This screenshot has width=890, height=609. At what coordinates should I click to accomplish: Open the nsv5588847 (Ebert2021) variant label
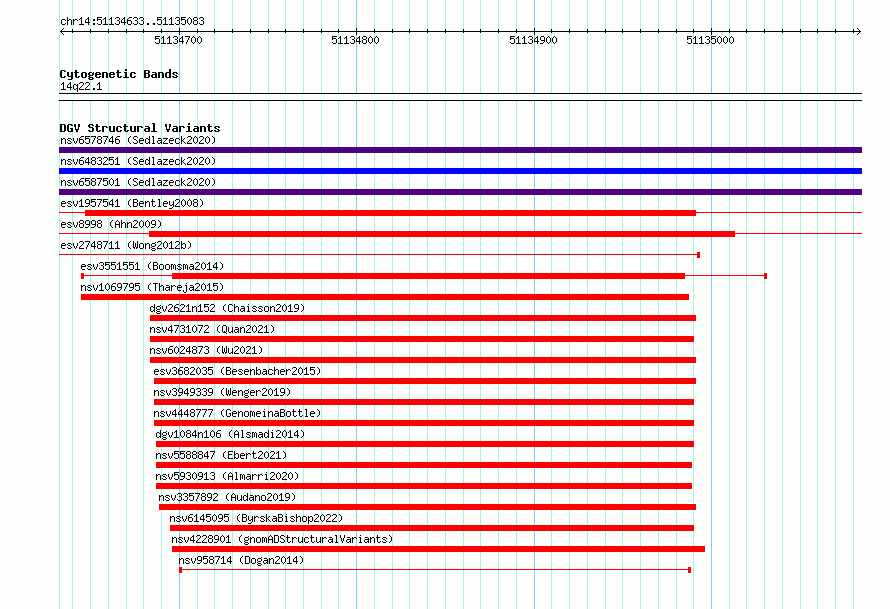pos(221,455)
